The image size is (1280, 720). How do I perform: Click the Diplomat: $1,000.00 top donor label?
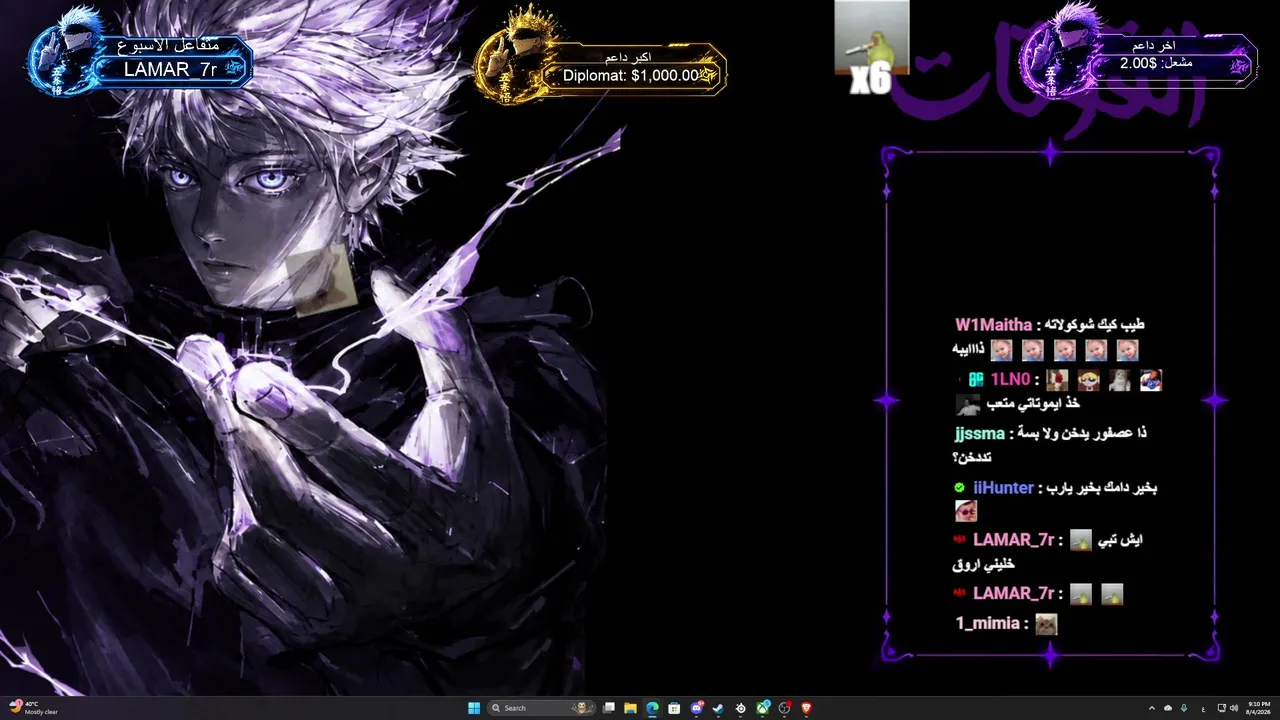click(630, 75)
